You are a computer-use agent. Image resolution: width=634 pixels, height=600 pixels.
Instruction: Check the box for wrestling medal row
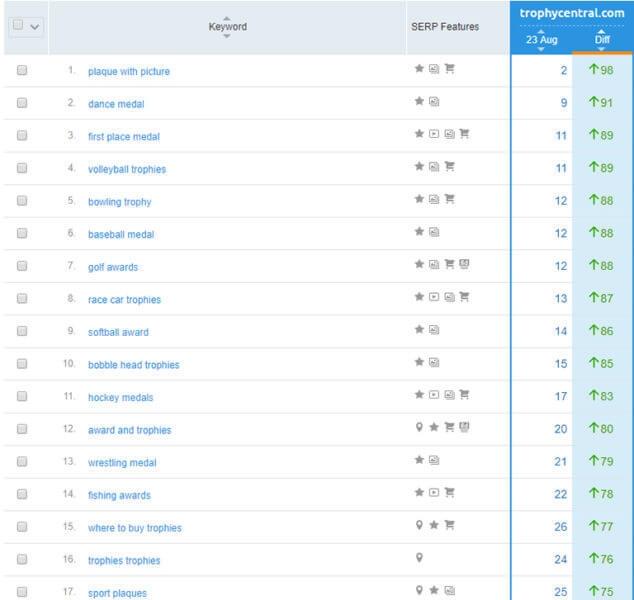[22, 462]
